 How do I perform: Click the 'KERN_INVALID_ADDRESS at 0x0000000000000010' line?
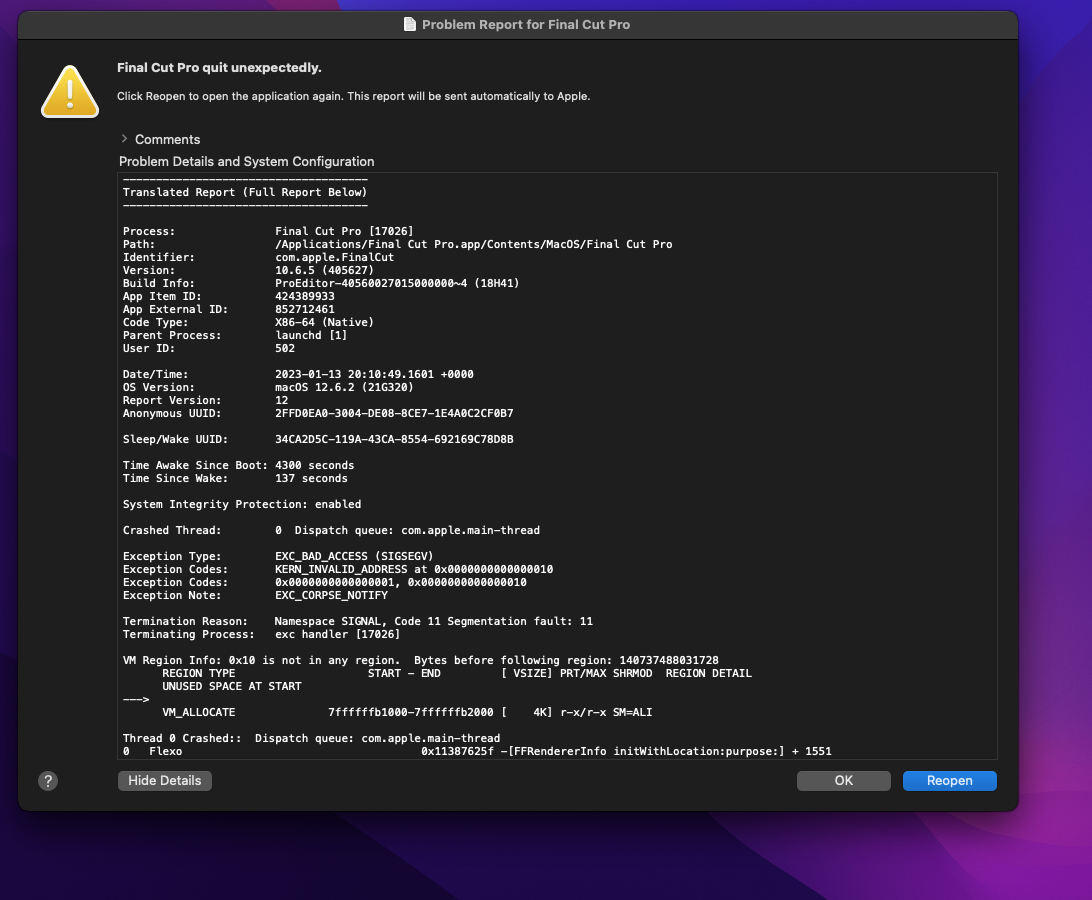(414, 569)
